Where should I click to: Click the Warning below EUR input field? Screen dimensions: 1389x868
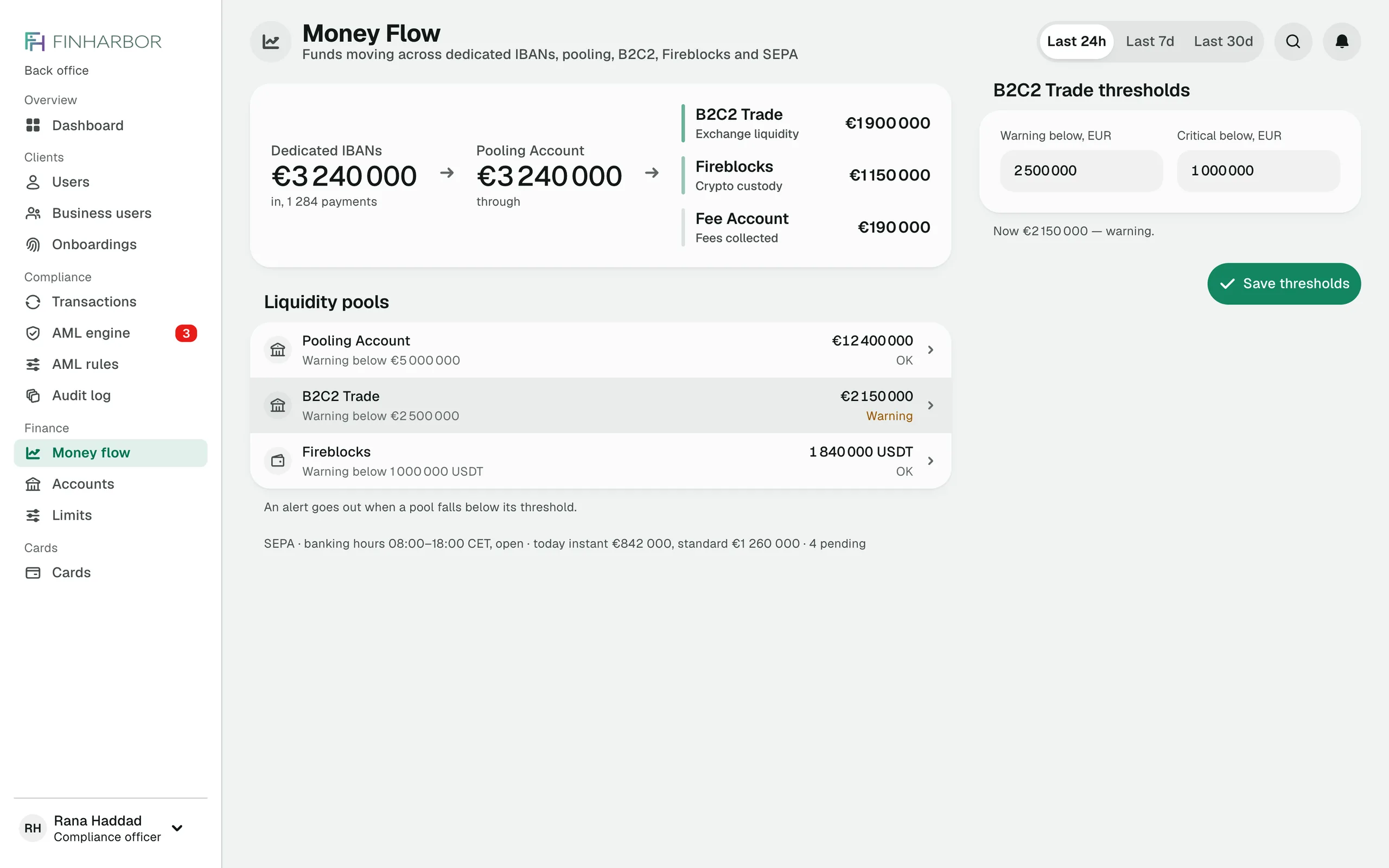point(1081,170)
